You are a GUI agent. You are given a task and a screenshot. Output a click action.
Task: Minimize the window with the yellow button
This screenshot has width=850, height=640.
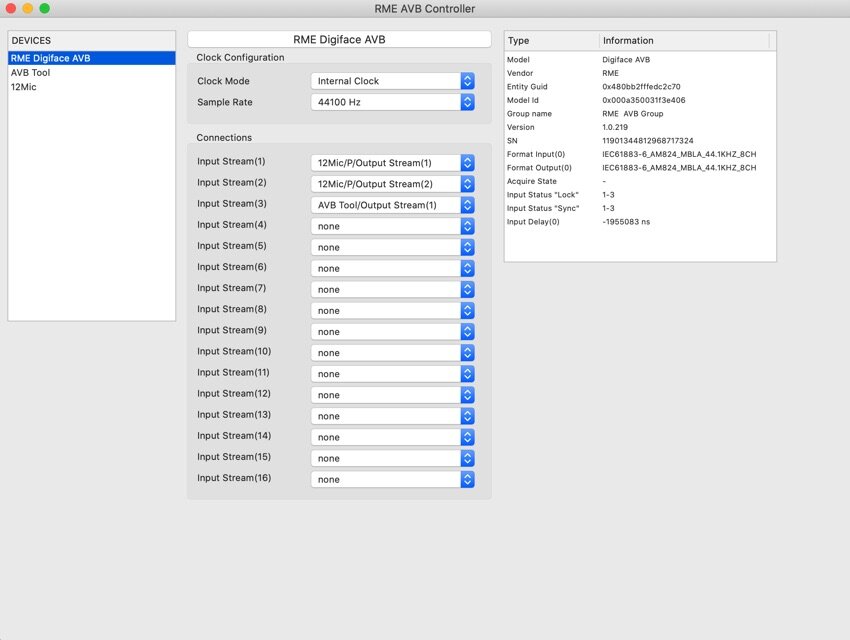pyautogui.click(x=28, y=8)
